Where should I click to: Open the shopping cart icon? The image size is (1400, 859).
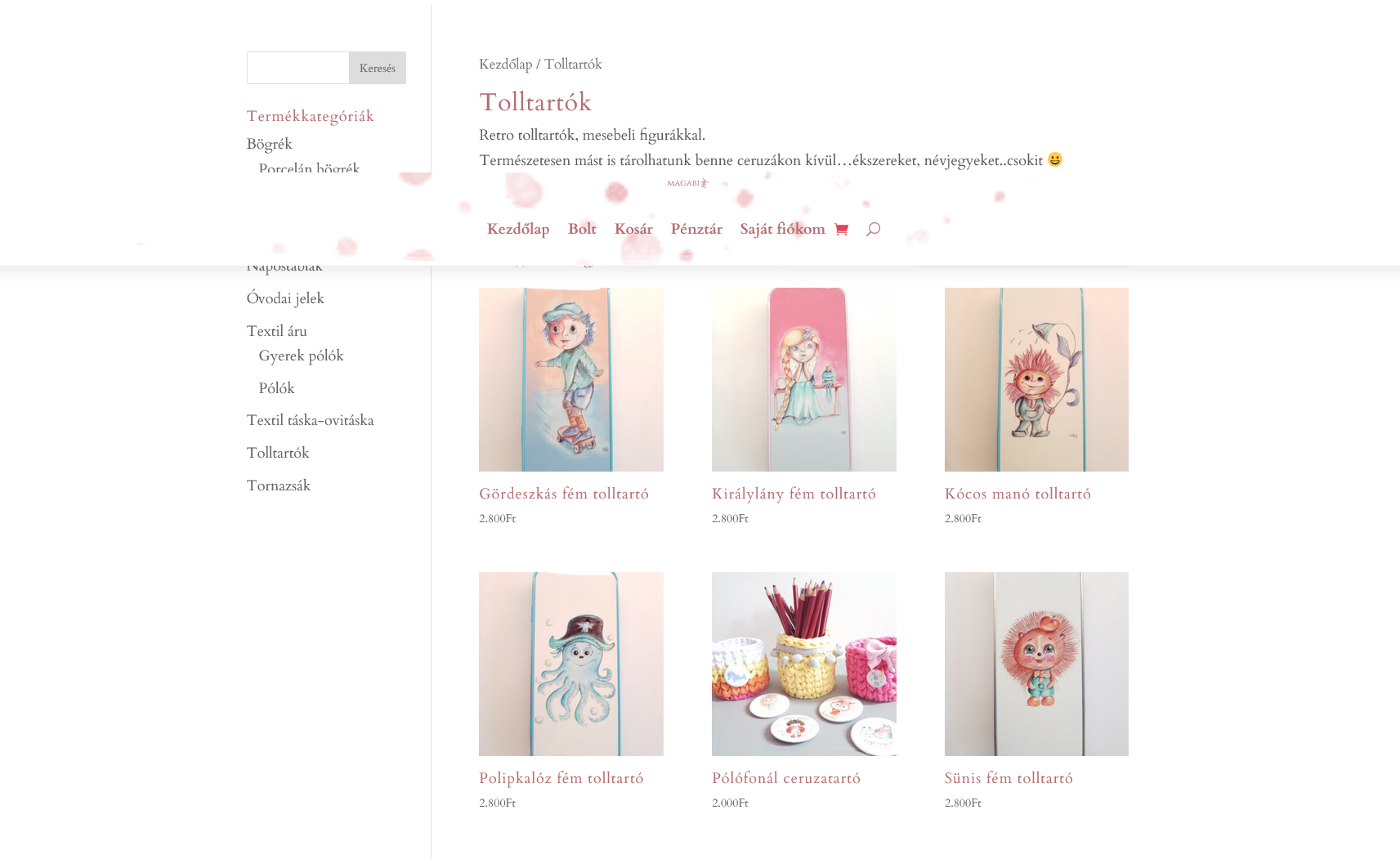coord(841,230)
